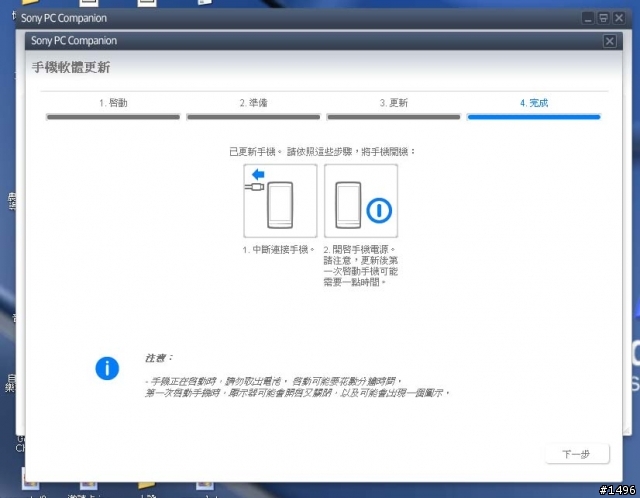Close the outer Sony PC Companion window
The image size is (640, 498).
[619, 18]
